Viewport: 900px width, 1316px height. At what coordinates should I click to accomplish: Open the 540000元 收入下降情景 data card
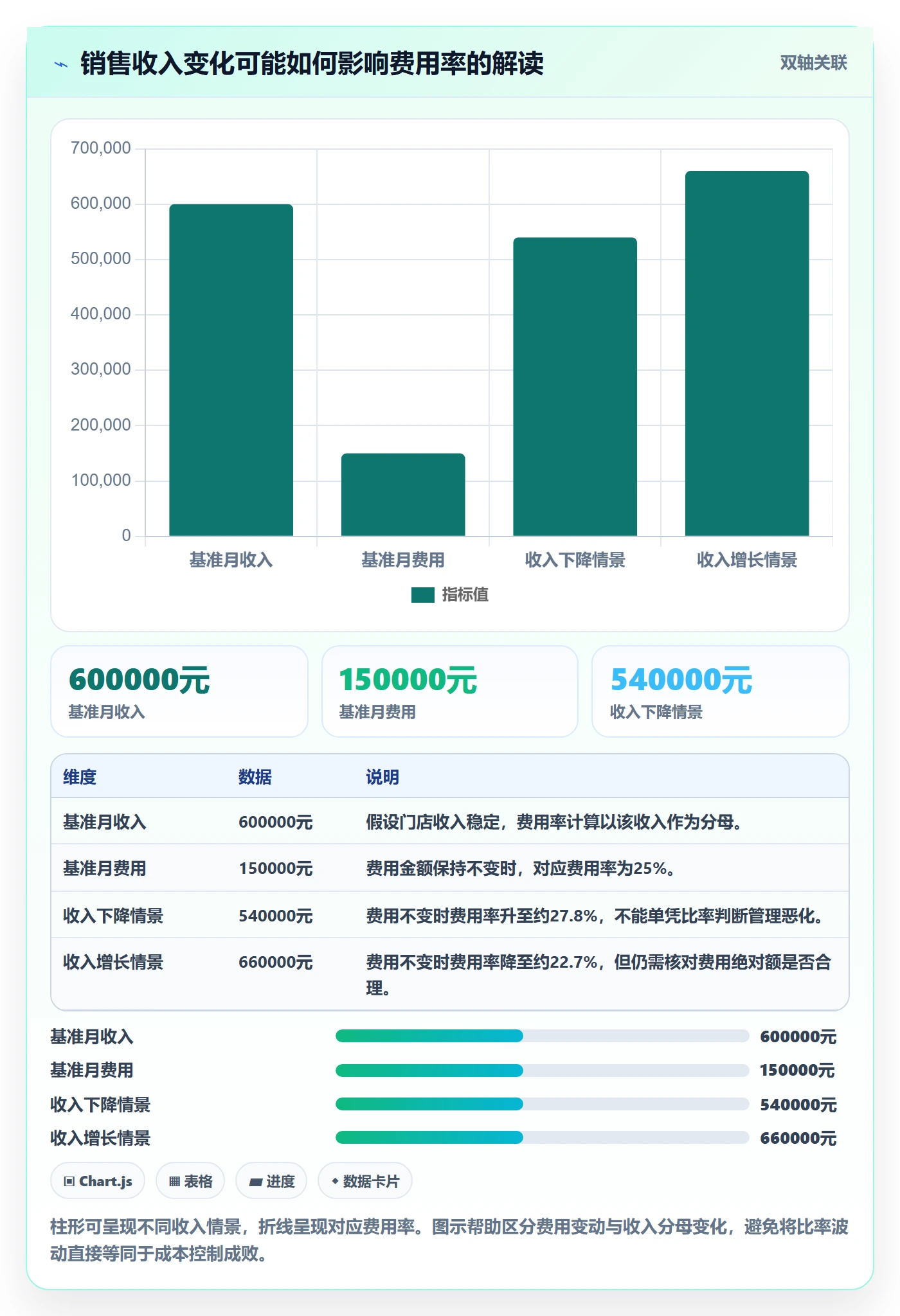click(721, 691)
